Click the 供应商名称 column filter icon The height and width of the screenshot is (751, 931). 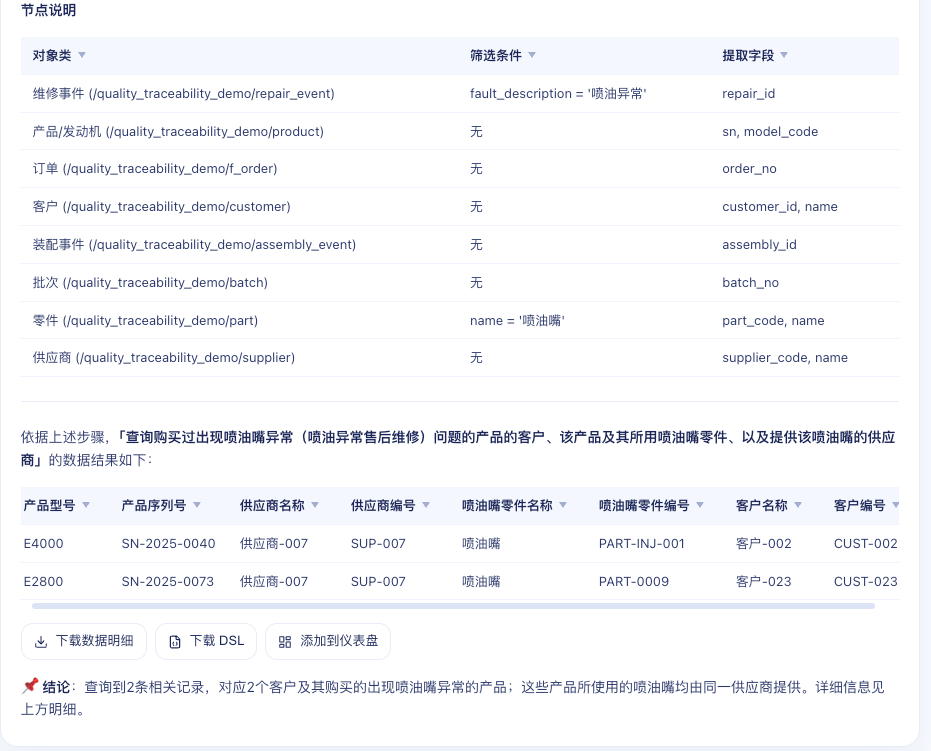click(315, 505)
